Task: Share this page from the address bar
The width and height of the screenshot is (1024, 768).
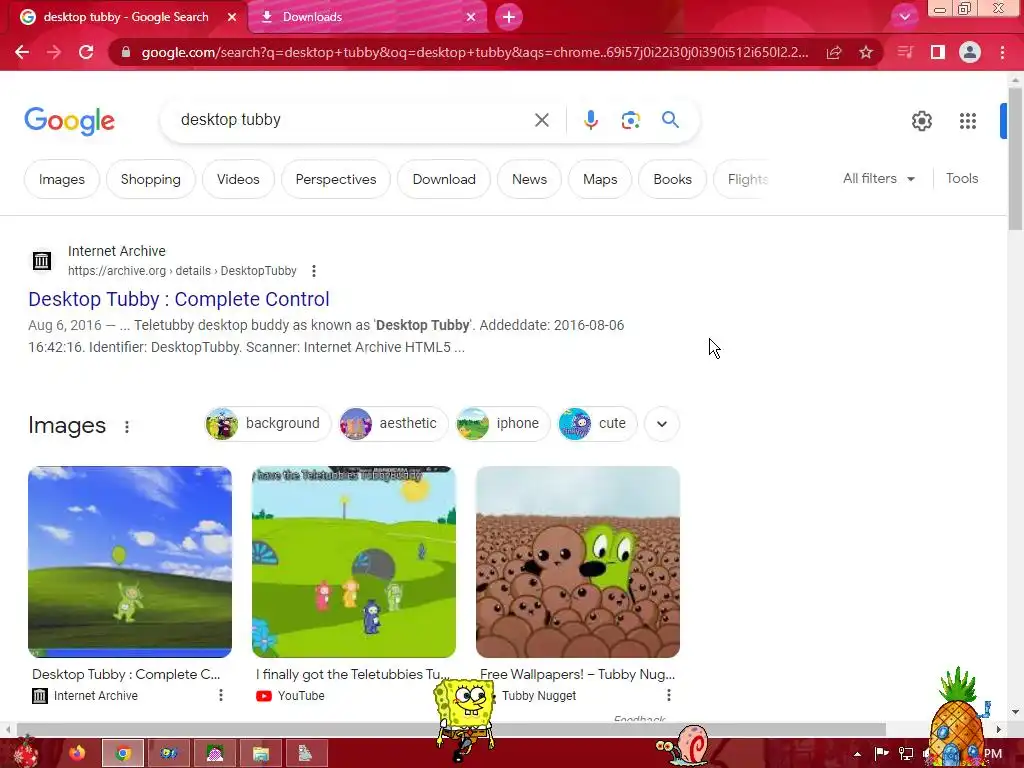Action: click(834, 52)
